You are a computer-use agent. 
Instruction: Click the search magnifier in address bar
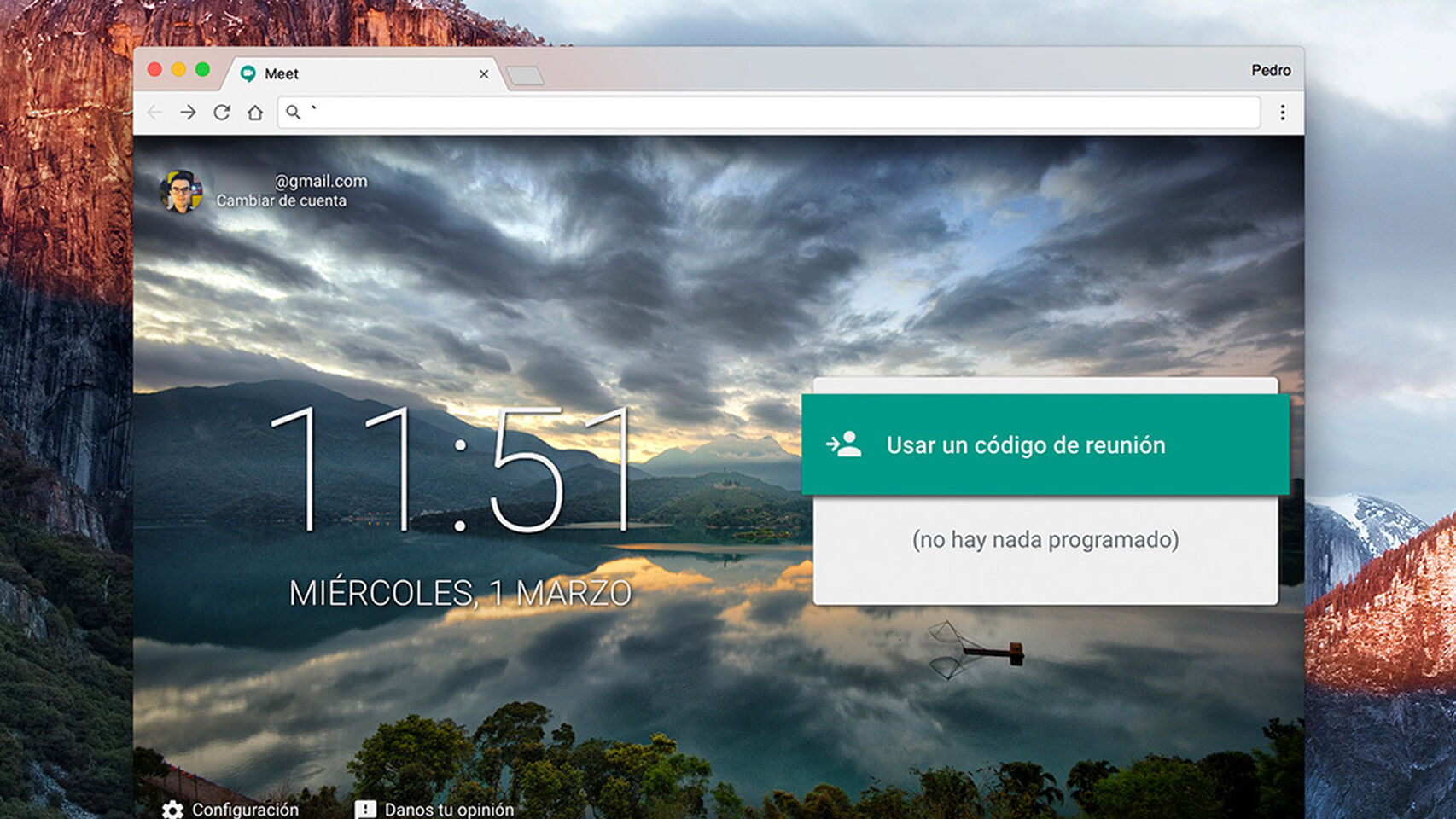293,113
